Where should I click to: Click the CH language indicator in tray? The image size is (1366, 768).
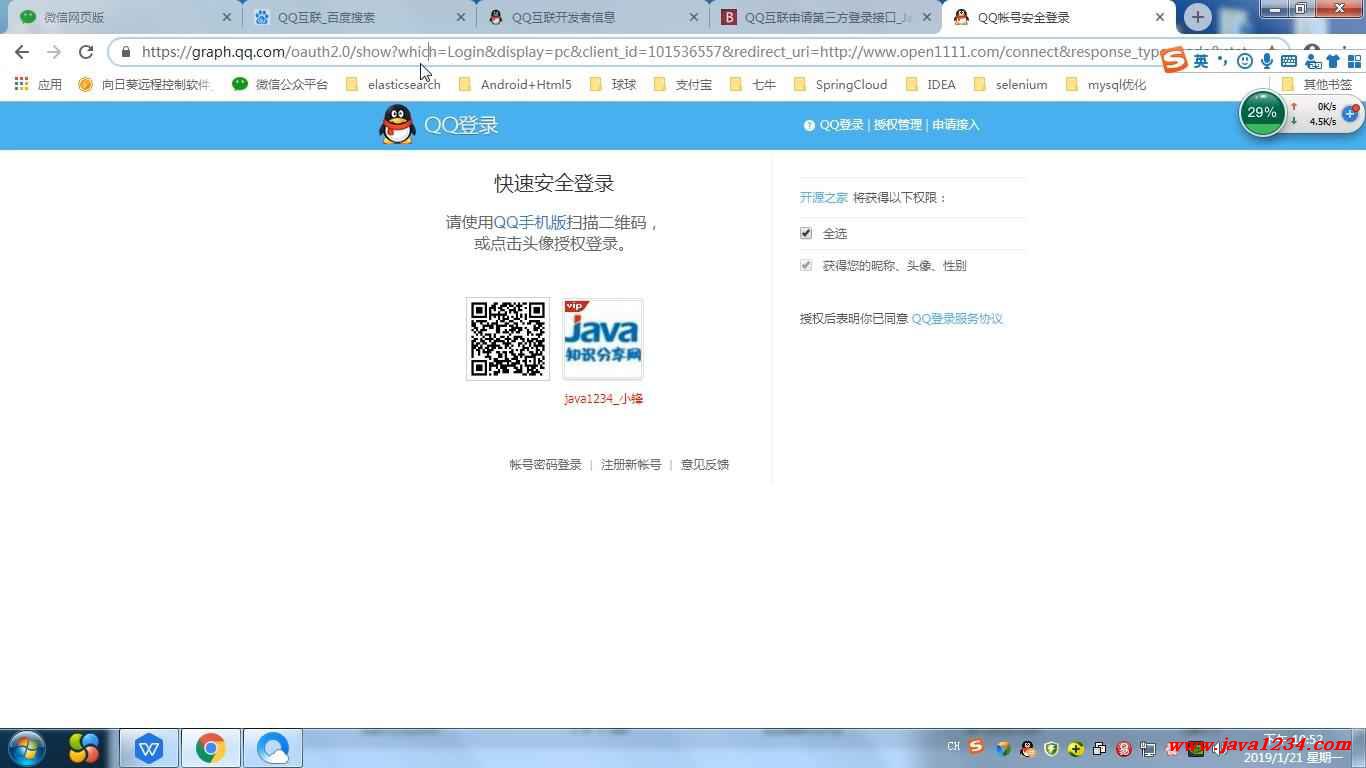(953, 747)
